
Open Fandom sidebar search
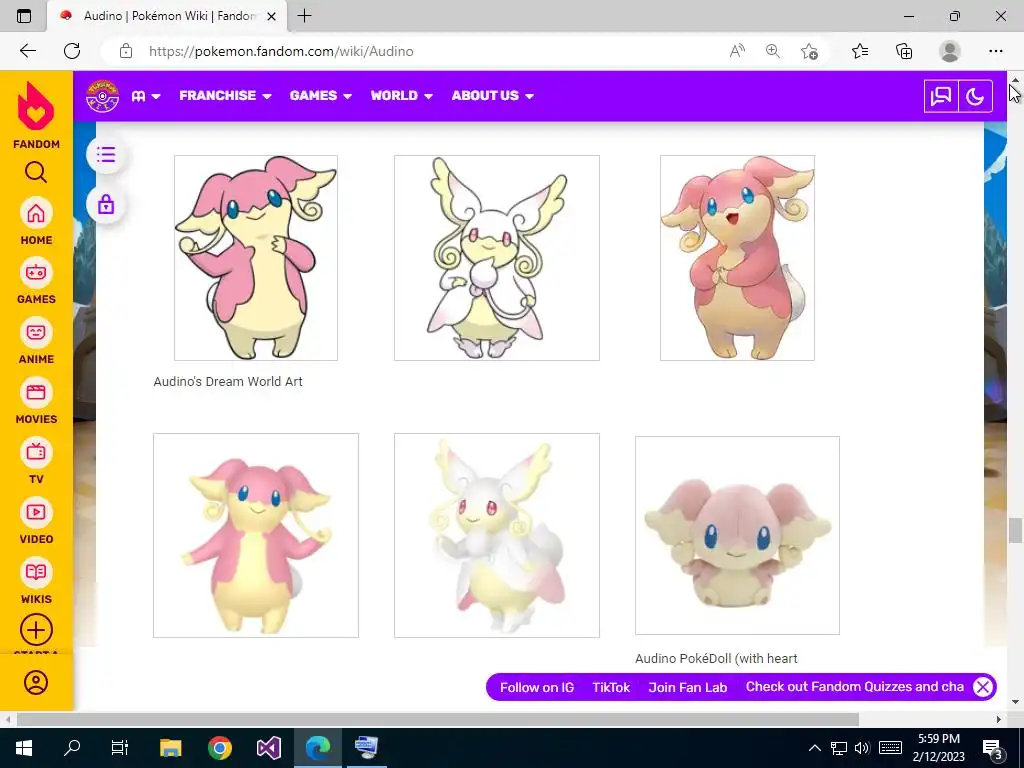[x=36, y=172]
